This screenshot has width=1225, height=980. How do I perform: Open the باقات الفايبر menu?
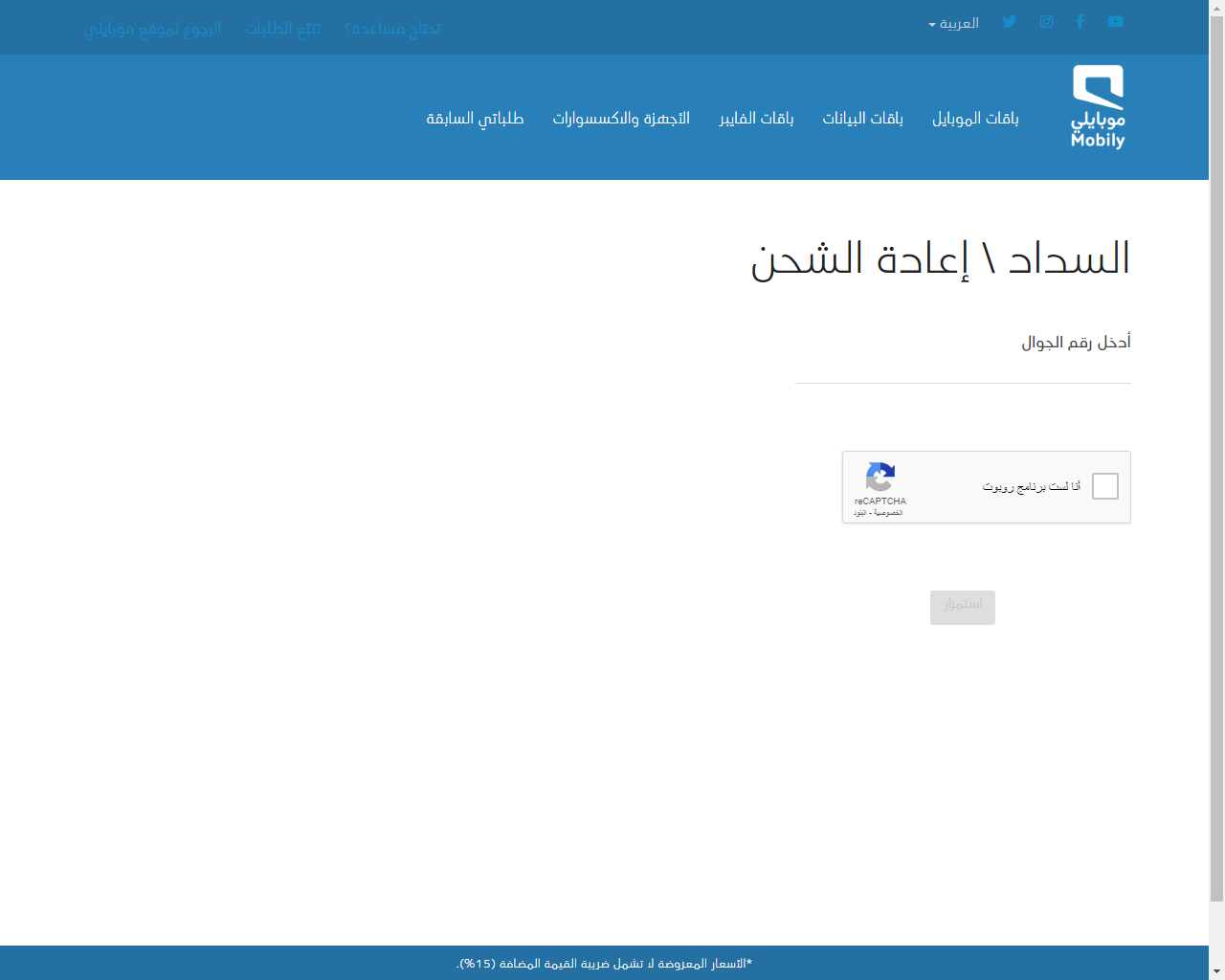point(757,119)
